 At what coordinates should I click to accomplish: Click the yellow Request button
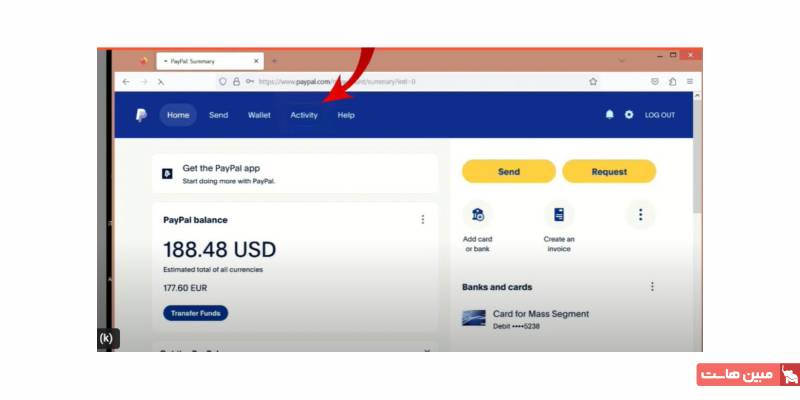[609, 171]
